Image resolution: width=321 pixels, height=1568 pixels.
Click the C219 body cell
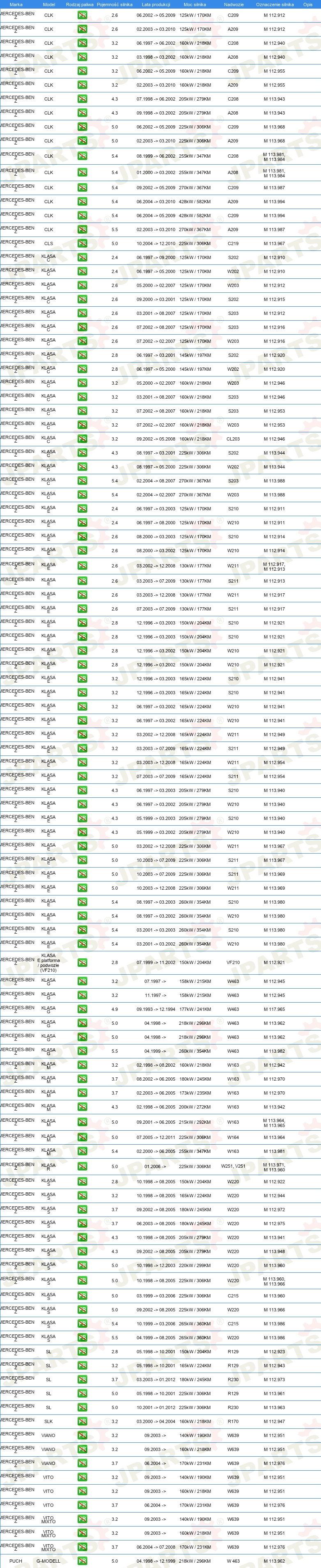click(x=233, y=243)
